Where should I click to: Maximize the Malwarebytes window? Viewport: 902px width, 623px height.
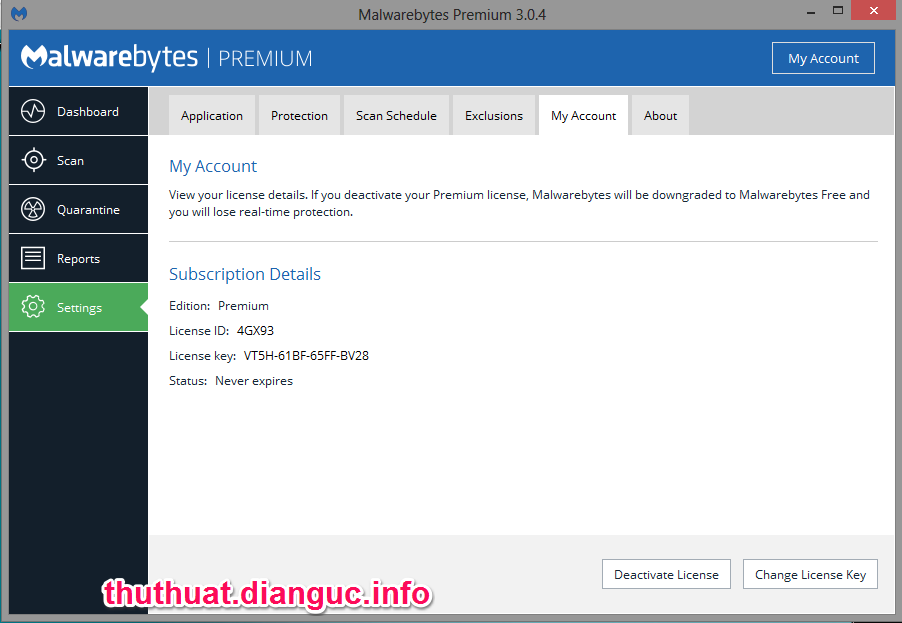(838, 10)
